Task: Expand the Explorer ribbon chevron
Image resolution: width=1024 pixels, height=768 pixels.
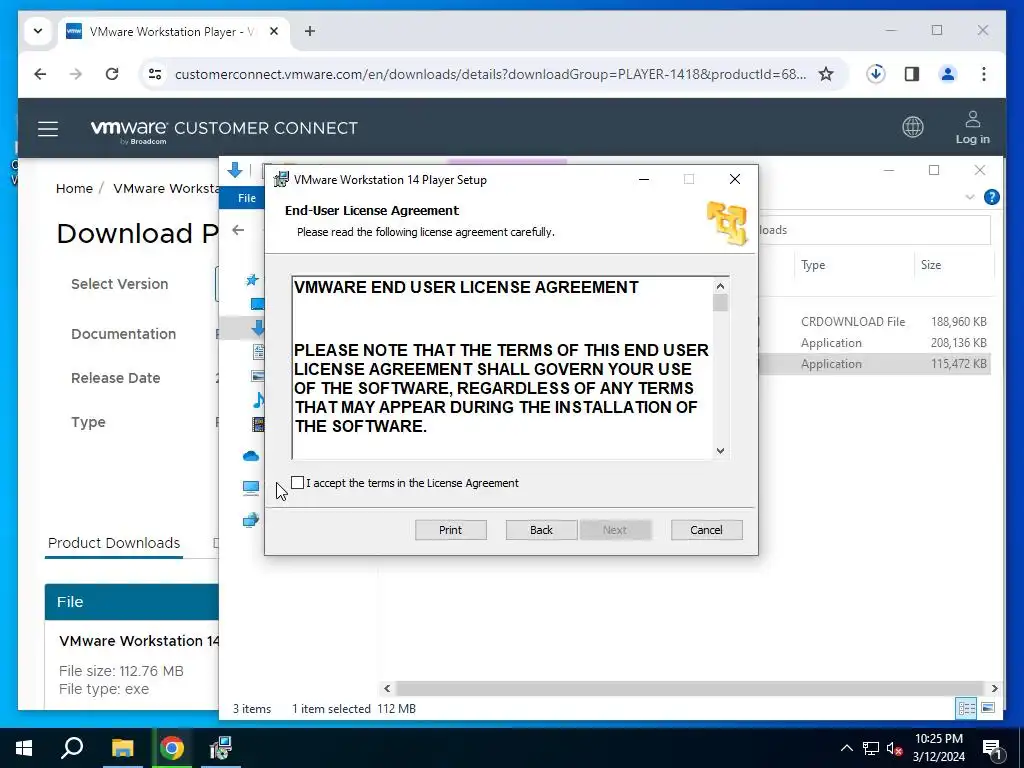Action: (x=970, y=197)
